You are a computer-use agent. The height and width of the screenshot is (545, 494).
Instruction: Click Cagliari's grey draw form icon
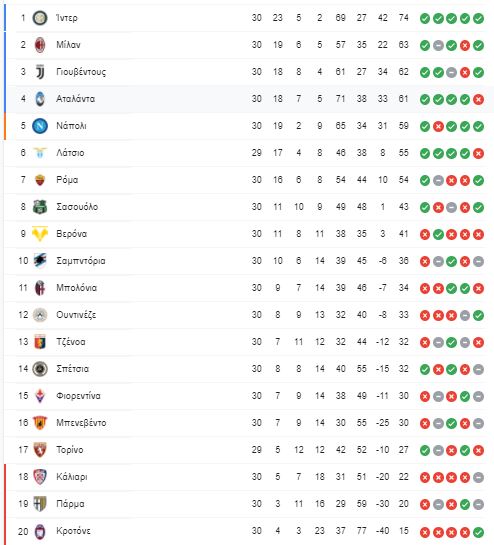tap(478, 478)
